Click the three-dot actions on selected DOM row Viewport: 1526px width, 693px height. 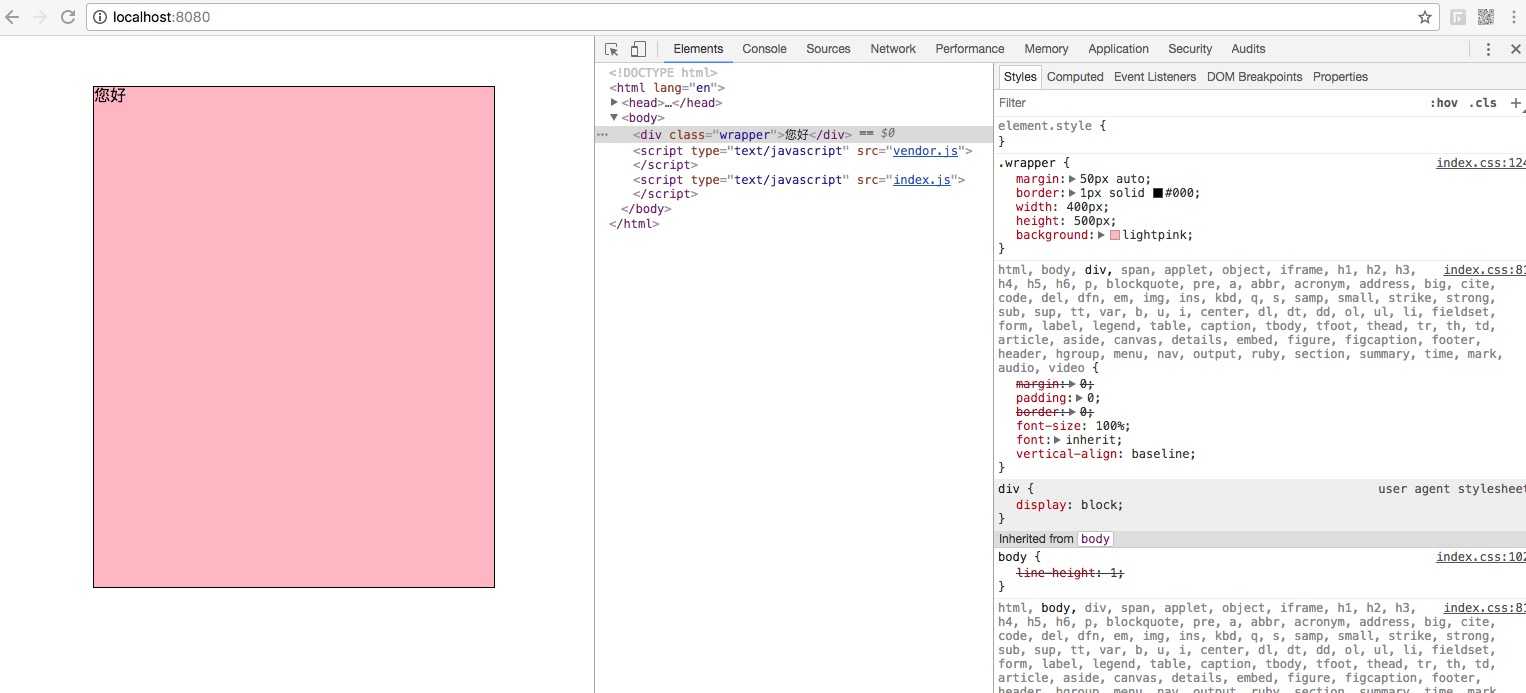[x=602, y=134]
